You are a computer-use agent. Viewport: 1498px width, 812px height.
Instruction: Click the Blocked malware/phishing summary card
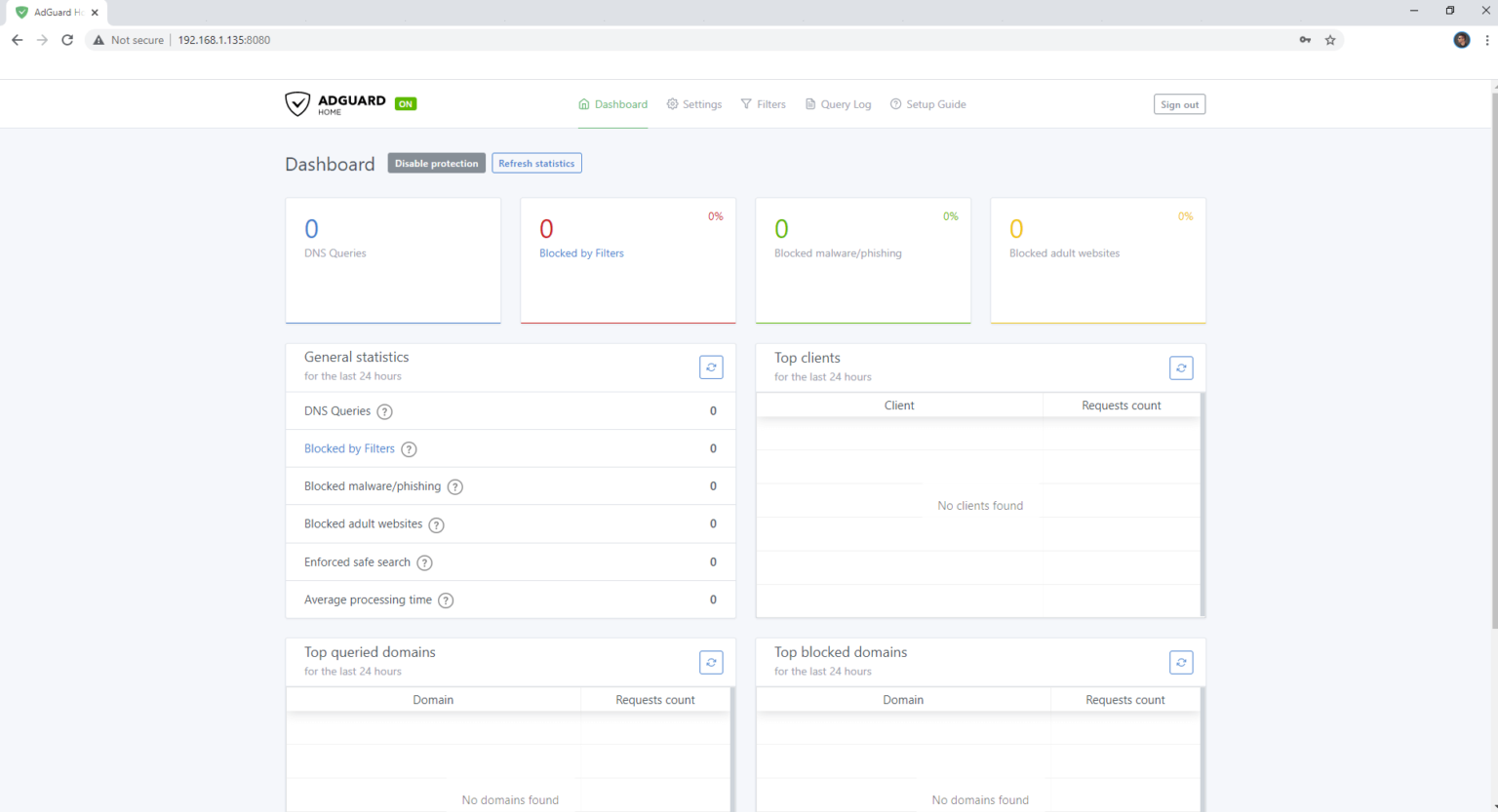click(x=863, y=260)
